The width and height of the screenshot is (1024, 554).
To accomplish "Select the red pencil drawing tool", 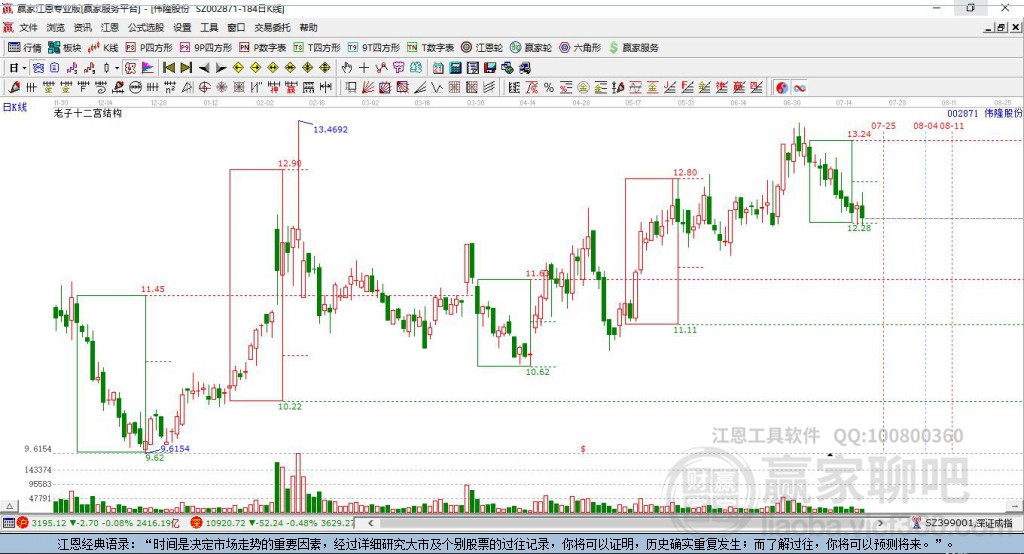I will (14, 87).
